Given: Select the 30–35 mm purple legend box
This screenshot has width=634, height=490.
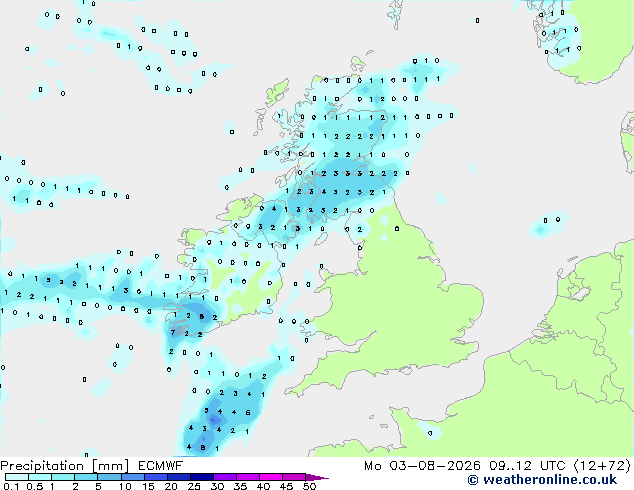Looking at the screenshot, I should pos(224,477).
